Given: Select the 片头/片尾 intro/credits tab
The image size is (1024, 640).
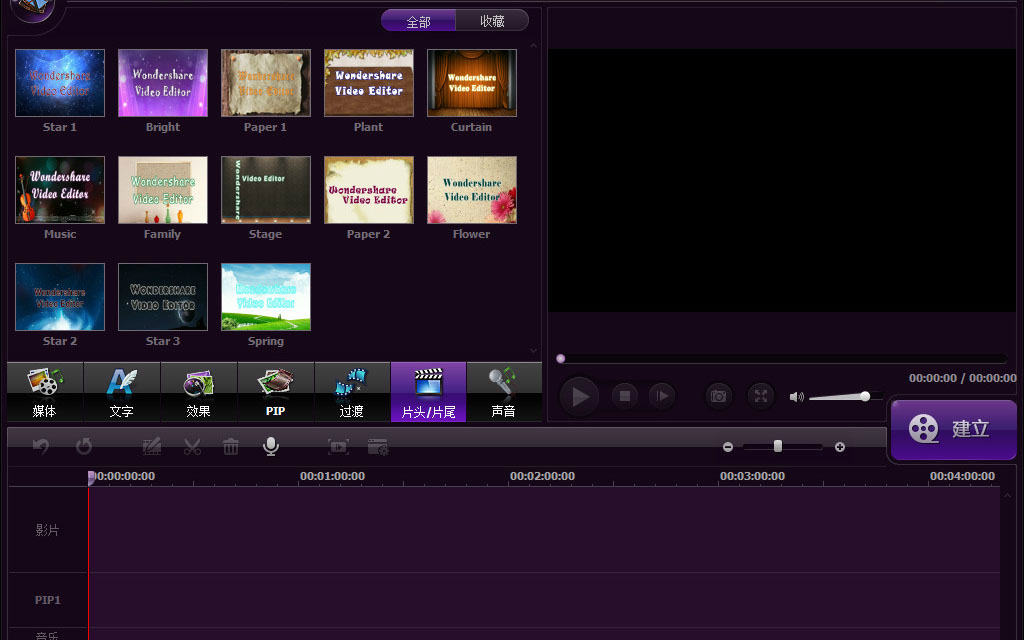Looking at the screenshot, I should tap(428, 392).
